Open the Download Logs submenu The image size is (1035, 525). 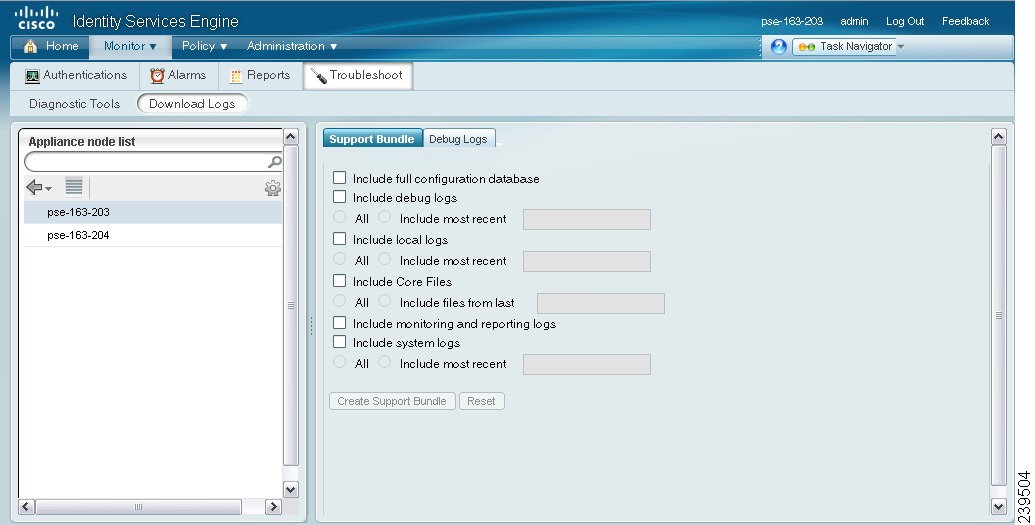tap(192, 104)
